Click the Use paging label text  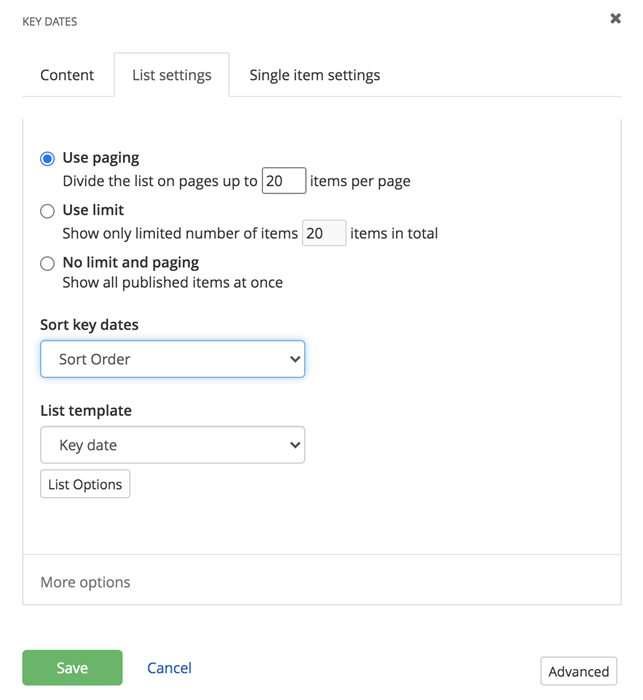click(x=101, y=158)
